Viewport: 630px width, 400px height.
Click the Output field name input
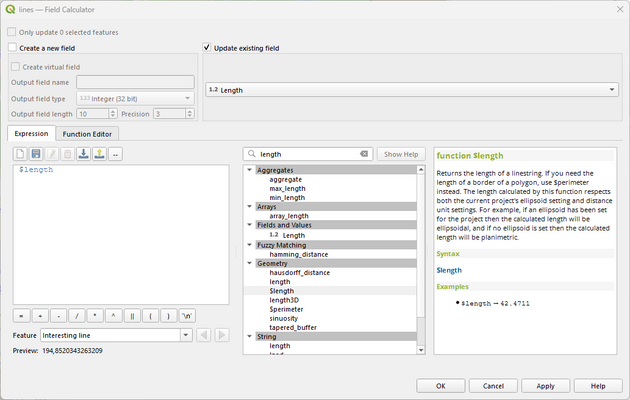(x=135, y=82)
